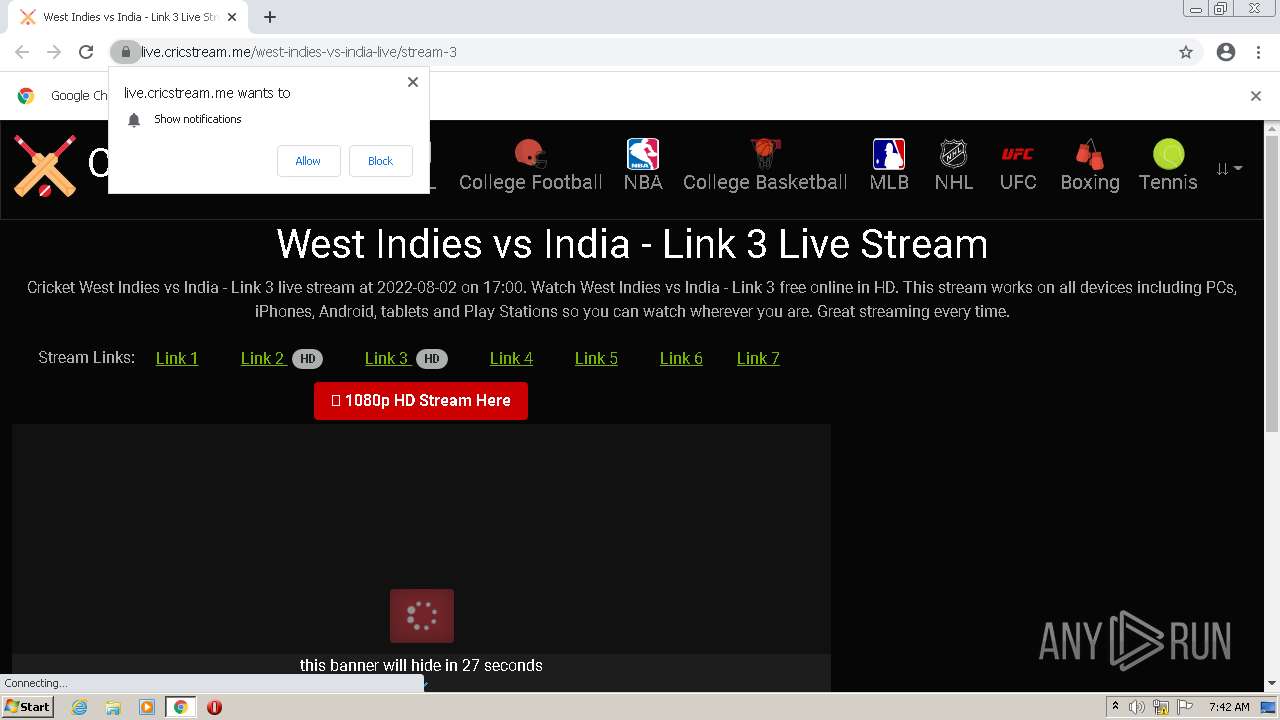1280x720 pixels.
Task: Open the volume speaker tray icon
Action: pos(1137,707)
